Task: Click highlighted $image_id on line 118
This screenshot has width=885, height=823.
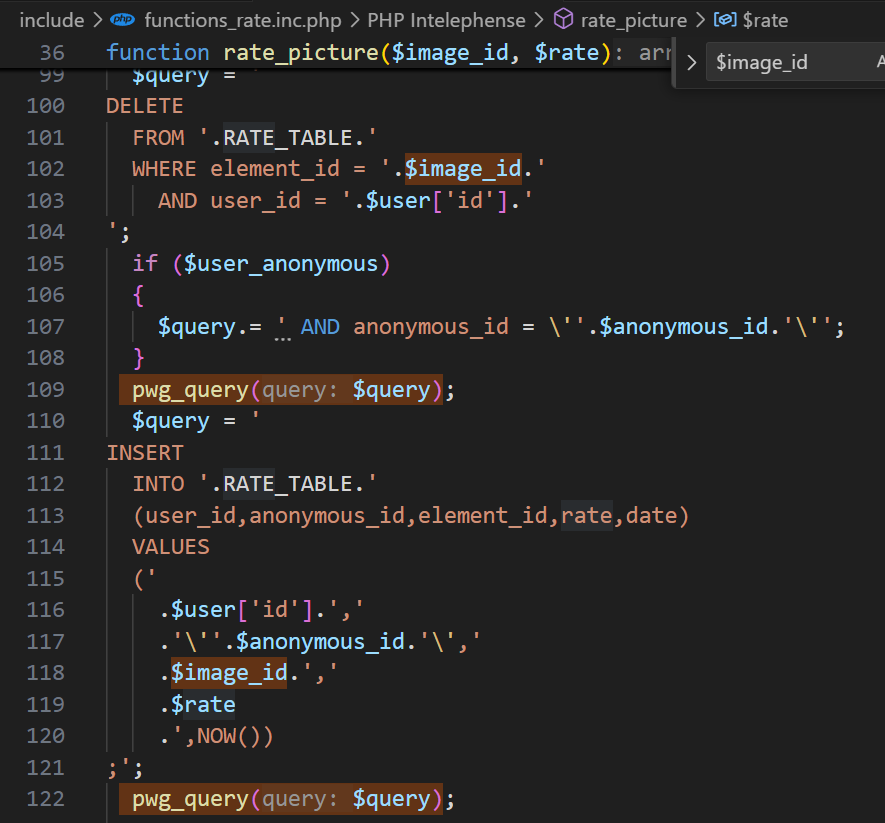Action: (x=229, y=673)
